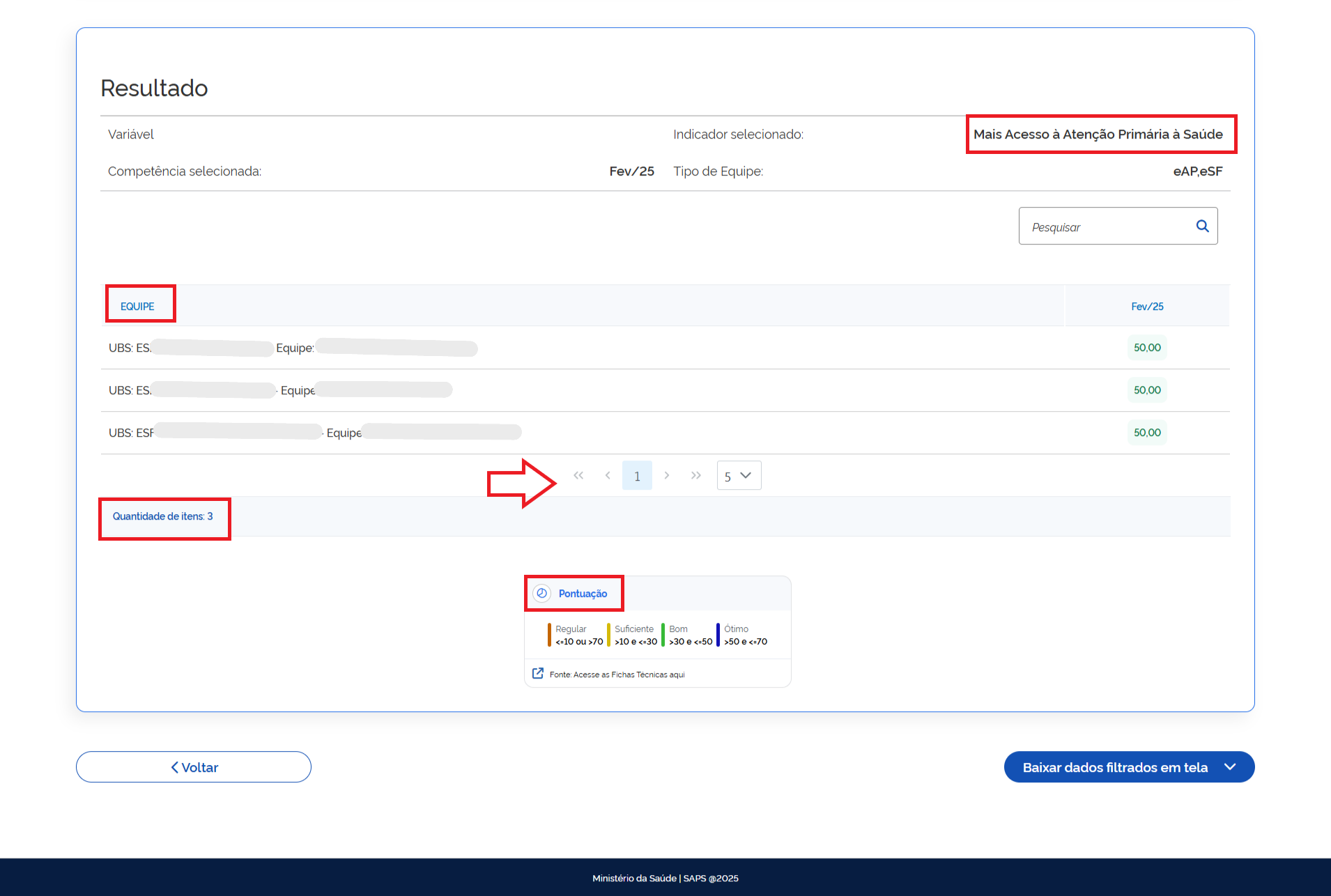Click the left chevron icon on Voltar
1331x896 pixels.
click(175, 767)
